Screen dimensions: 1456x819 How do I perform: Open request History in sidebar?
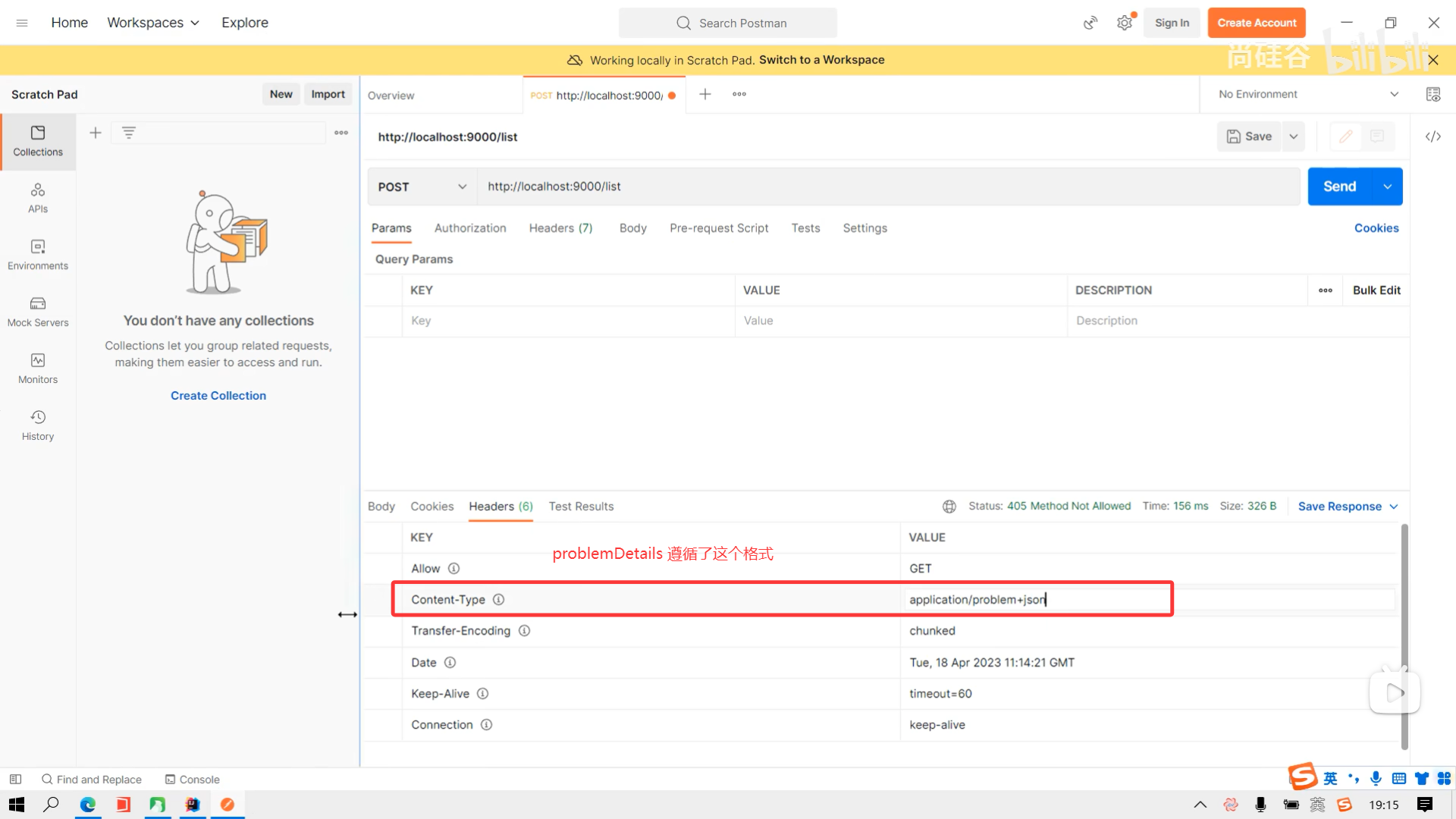click(38, 425)
